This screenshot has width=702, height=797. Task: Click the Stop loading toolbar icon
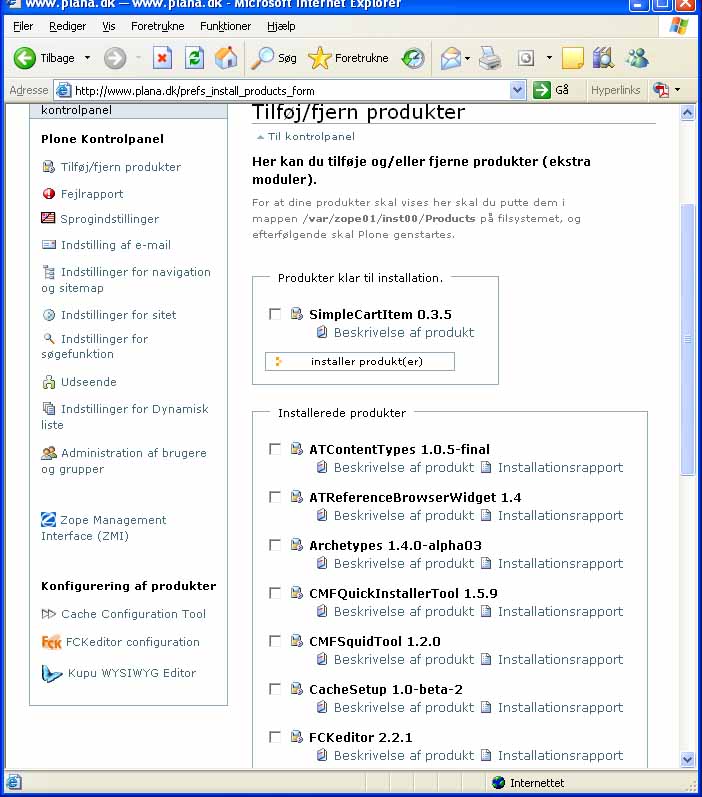tap(163, 58)
